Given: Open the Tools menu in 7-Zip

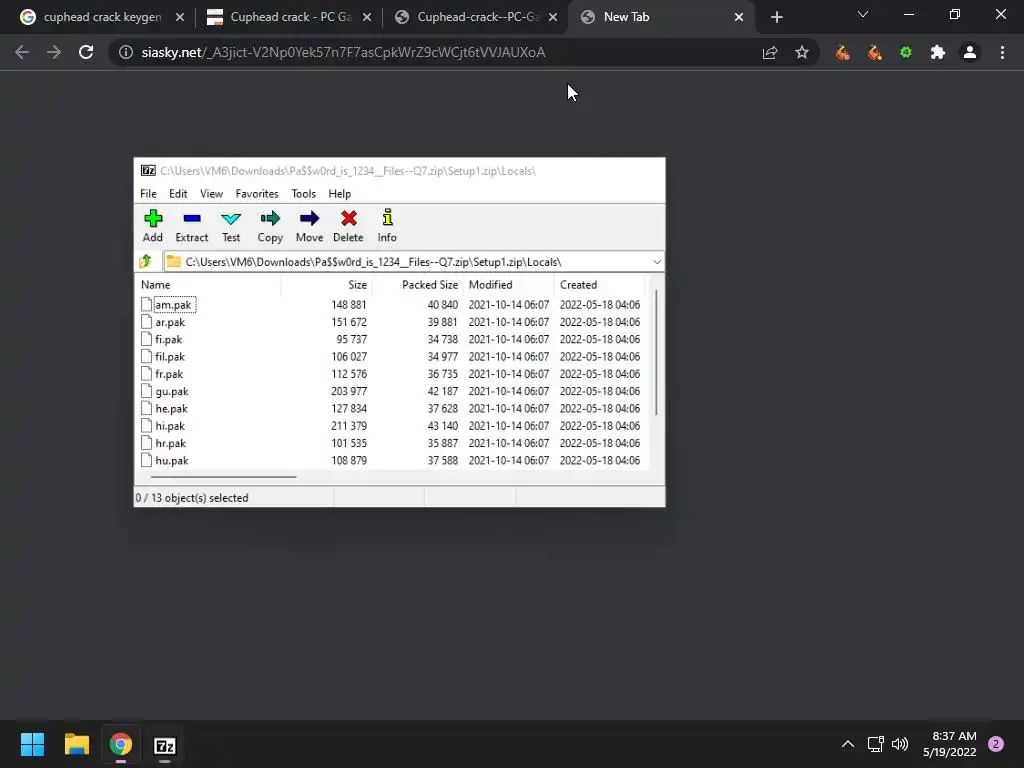Looking at the screenshot, I should (303, 193).
